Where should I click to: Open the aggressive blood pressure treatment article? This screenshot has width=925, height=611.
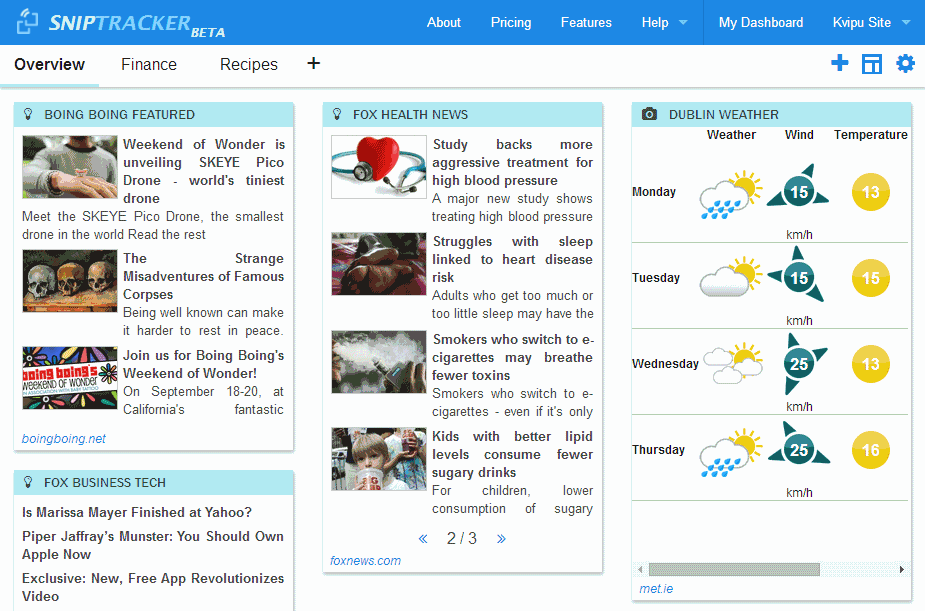point(512,162)
